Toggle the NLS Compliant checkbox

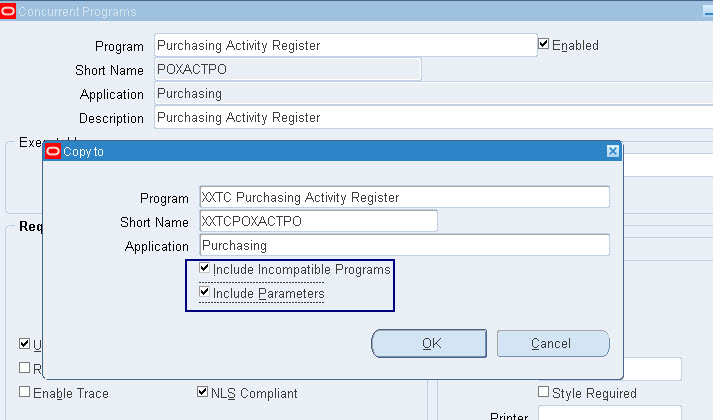(x=203, y=393)
